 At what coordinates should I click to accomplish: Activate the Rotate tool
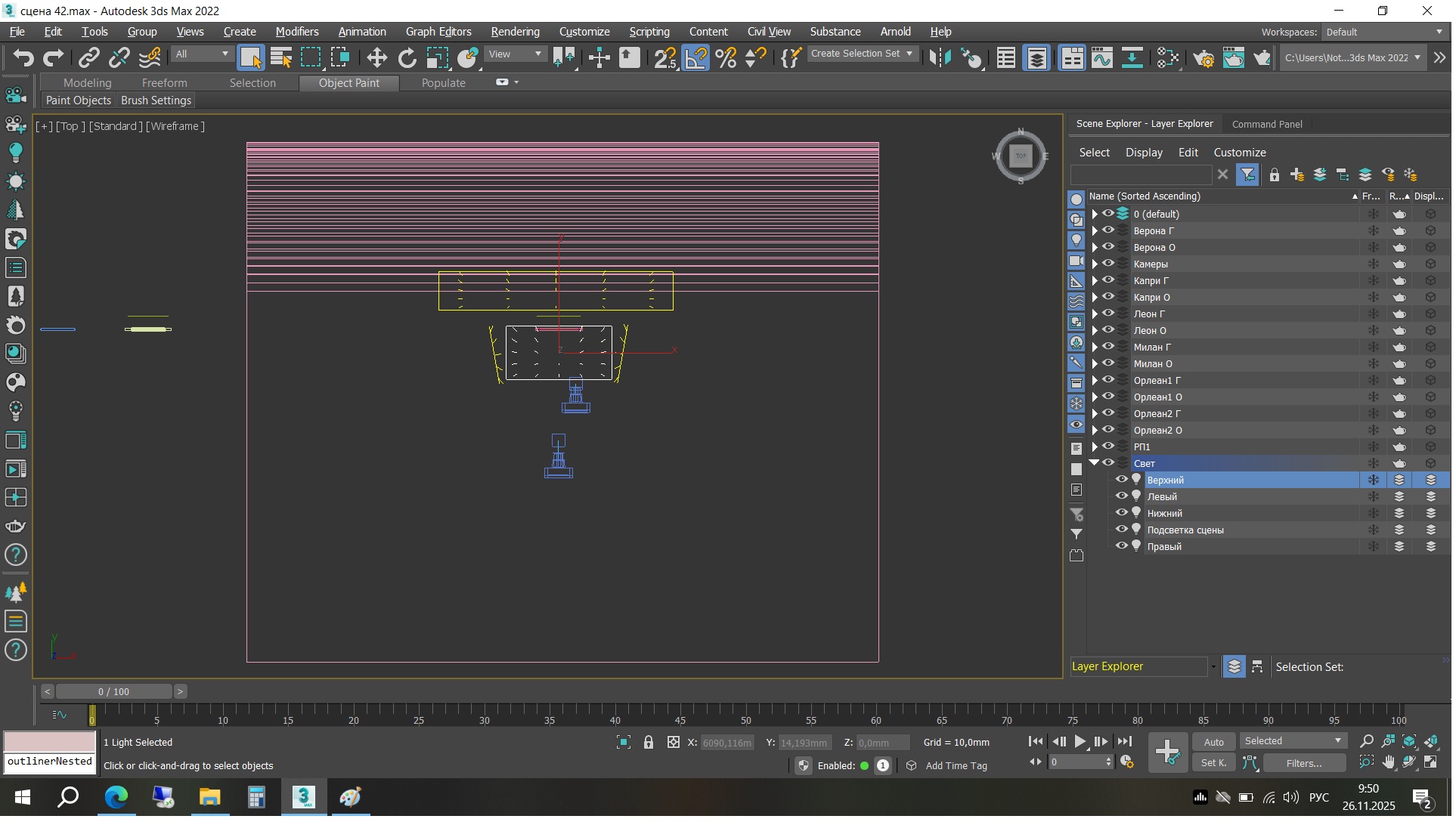point(407,58)
